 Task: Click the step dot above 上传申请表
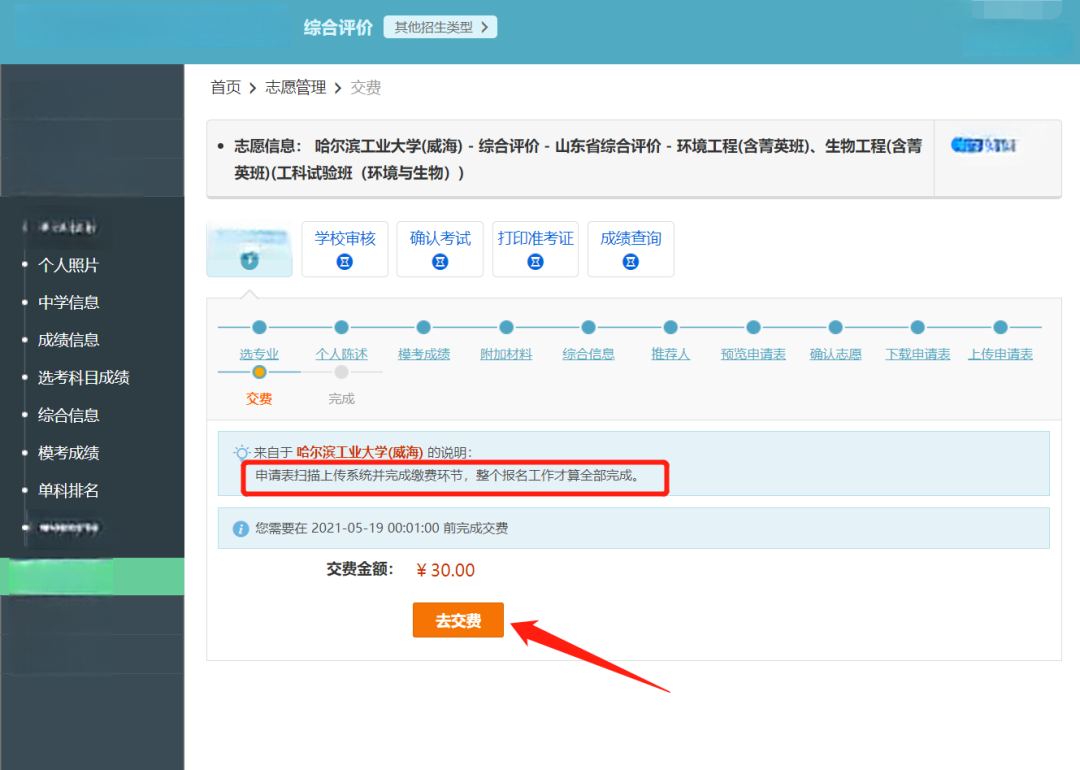click(1000, 327)
